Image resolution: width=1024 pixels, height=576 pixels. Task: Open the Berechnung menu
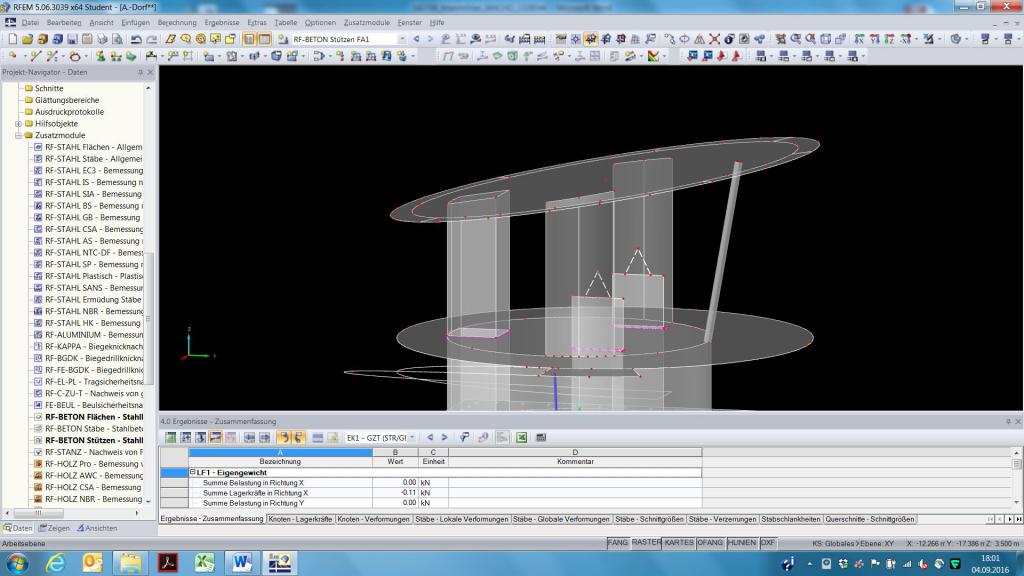[x=177, y=22]
